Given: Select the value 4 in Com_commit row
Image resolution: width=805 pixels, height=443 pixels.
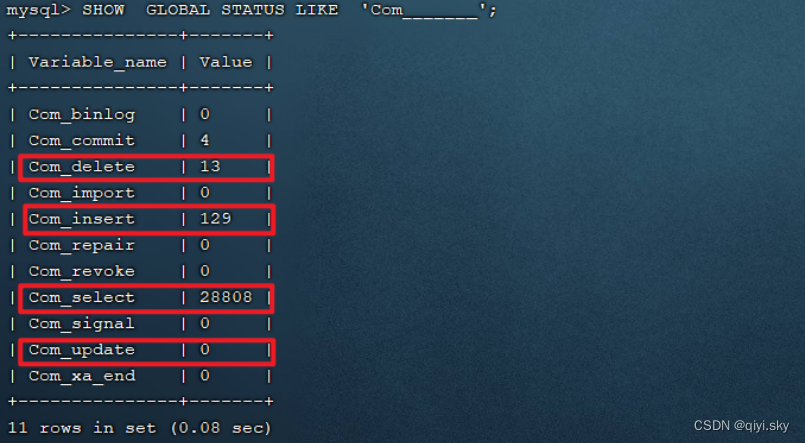Looking at the screenshot, I should [x=205, y=140].
